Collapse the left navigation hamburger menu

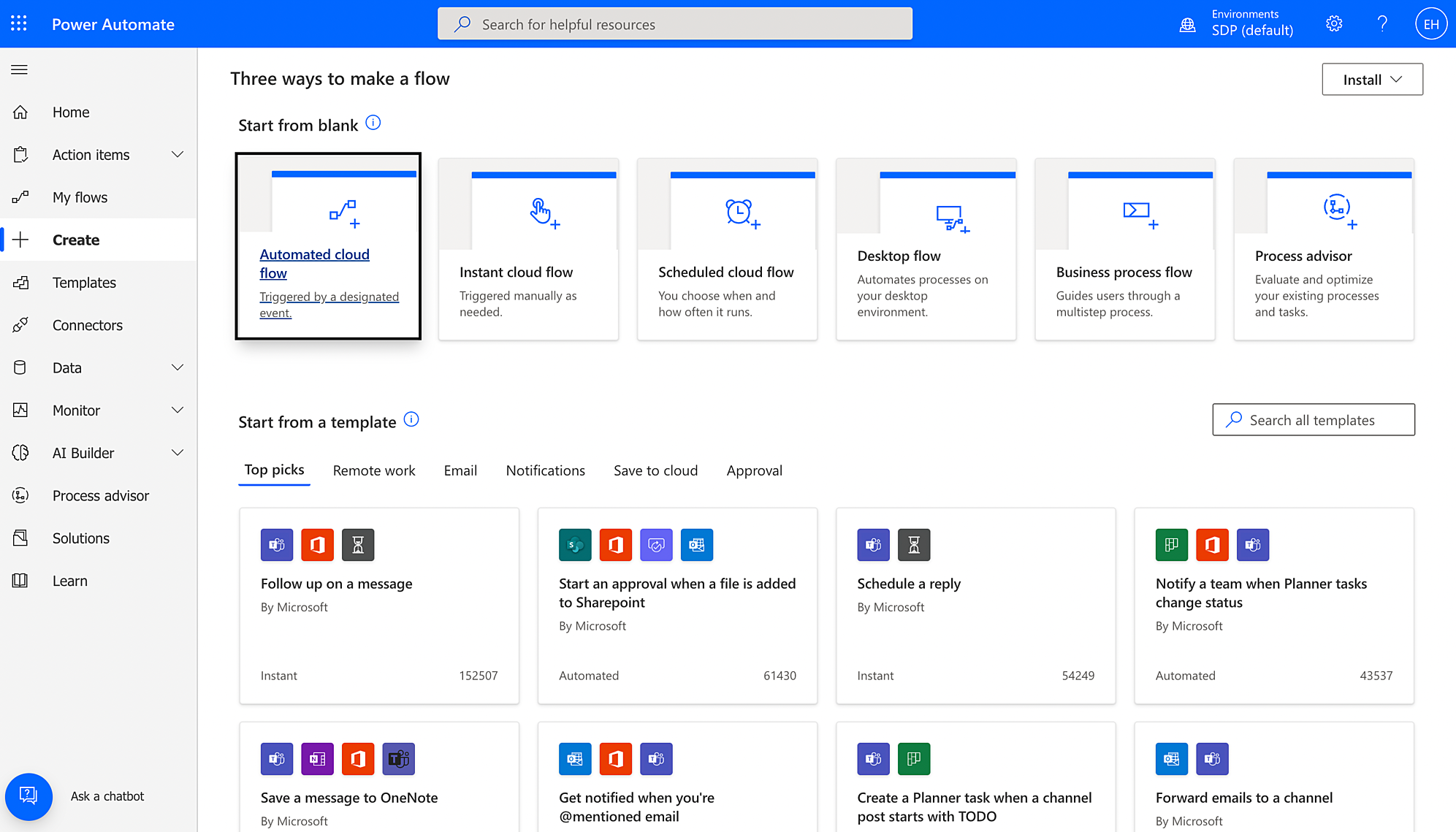20,69
